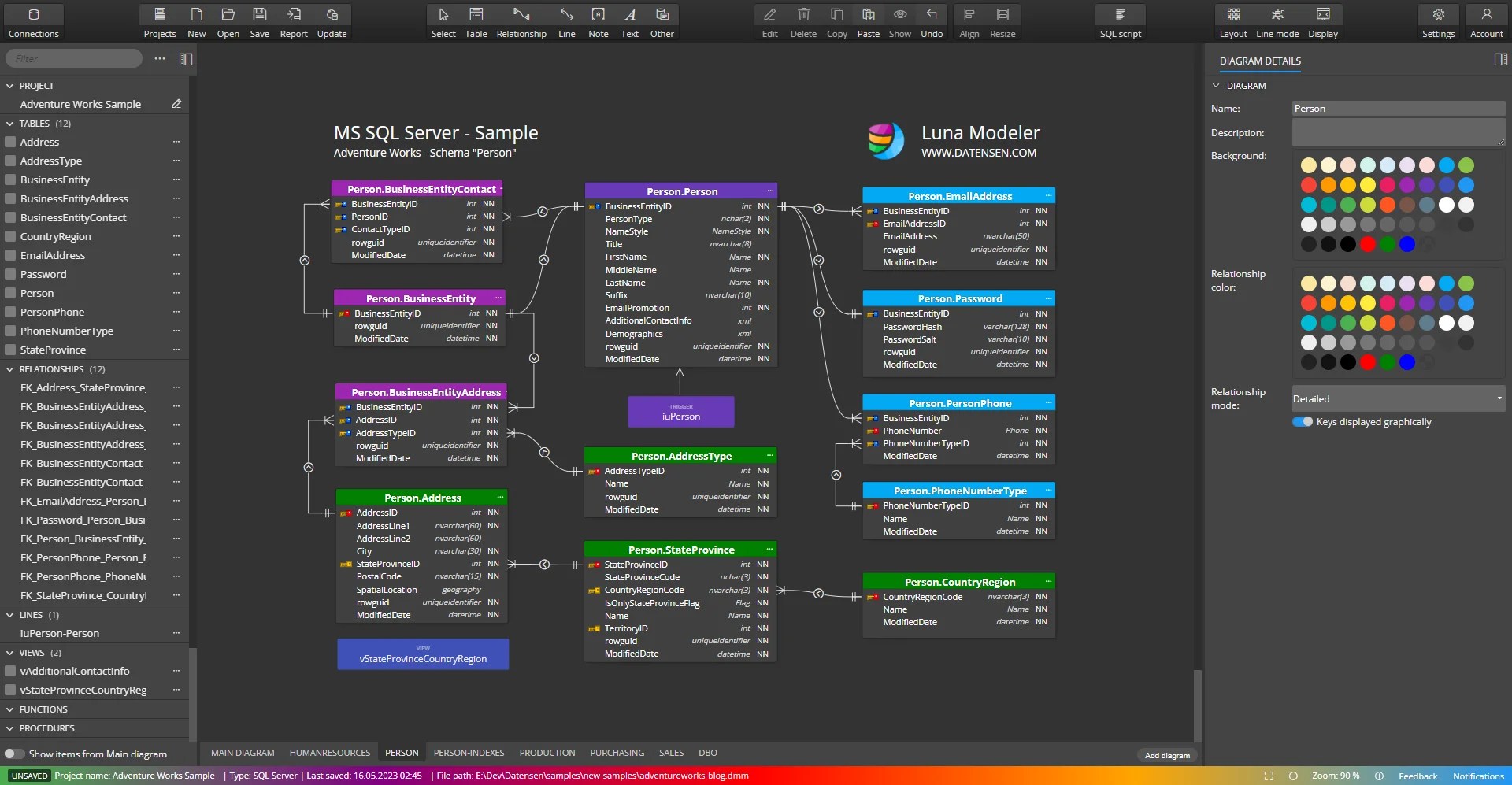Viewport: 1512px width, 785px height.
Task: Open the Relationship mode dropdown set to Detailed
Action: [x=1398, y=398]
